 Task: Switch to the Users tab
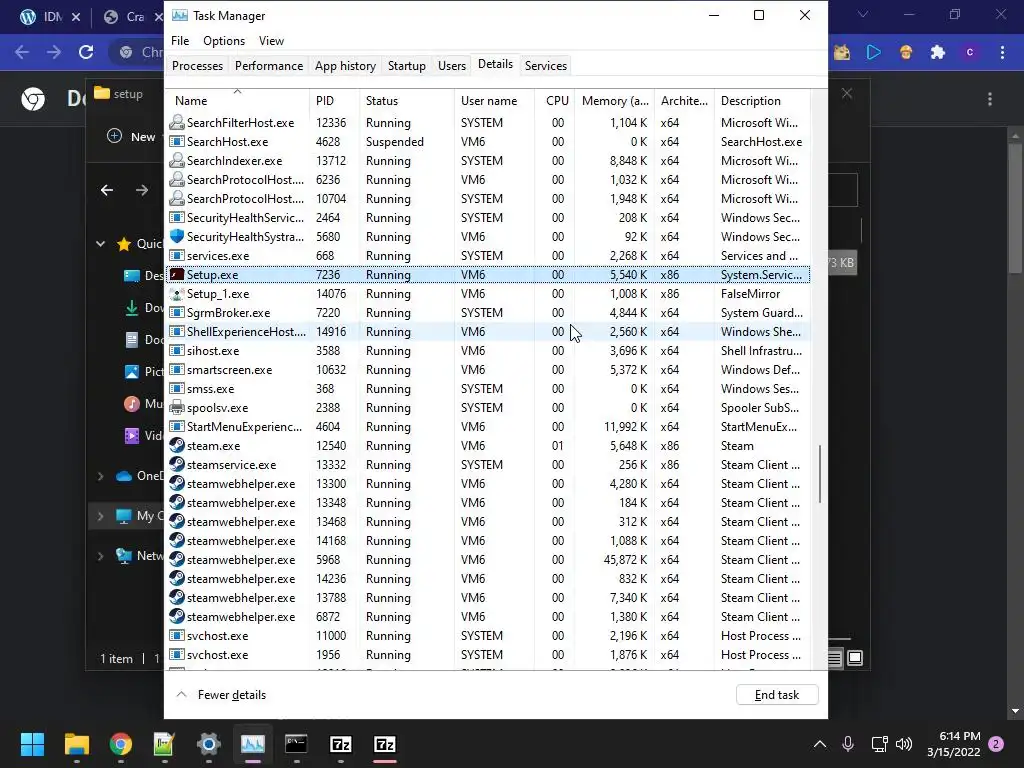click(452, 65)
